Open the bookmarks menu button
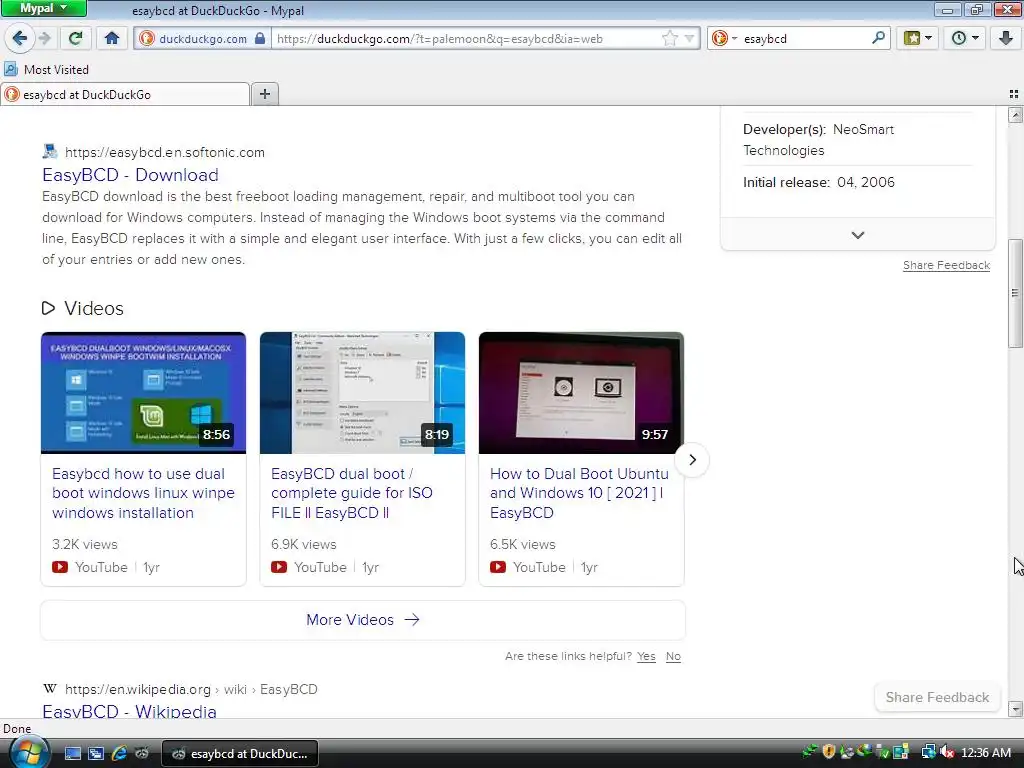The height and width of the screenshot is (768, 1024). click(x=917, y=39)
